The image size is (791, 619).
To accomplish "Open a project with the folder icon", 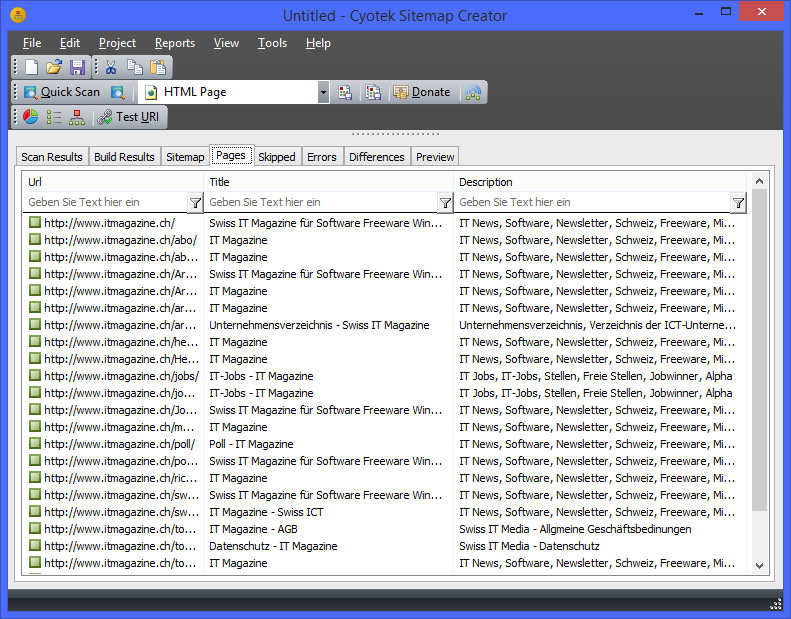I will (x=54, y=67).
